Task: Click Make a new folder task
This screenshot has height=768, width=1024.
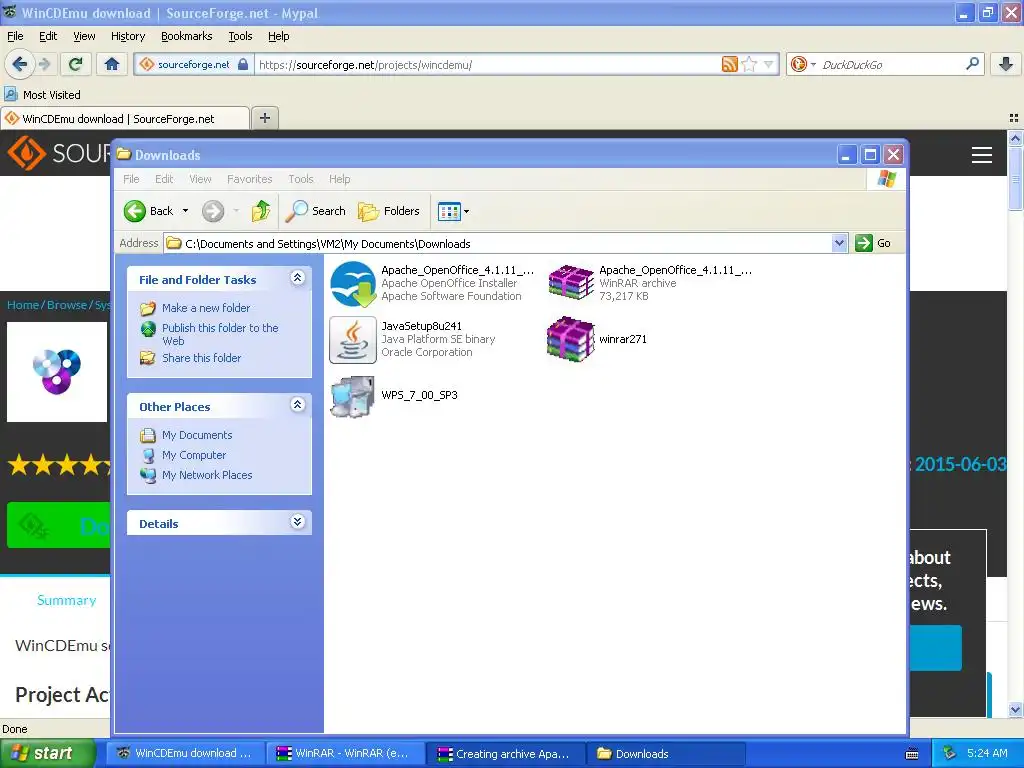Action: tap(206, 308)
